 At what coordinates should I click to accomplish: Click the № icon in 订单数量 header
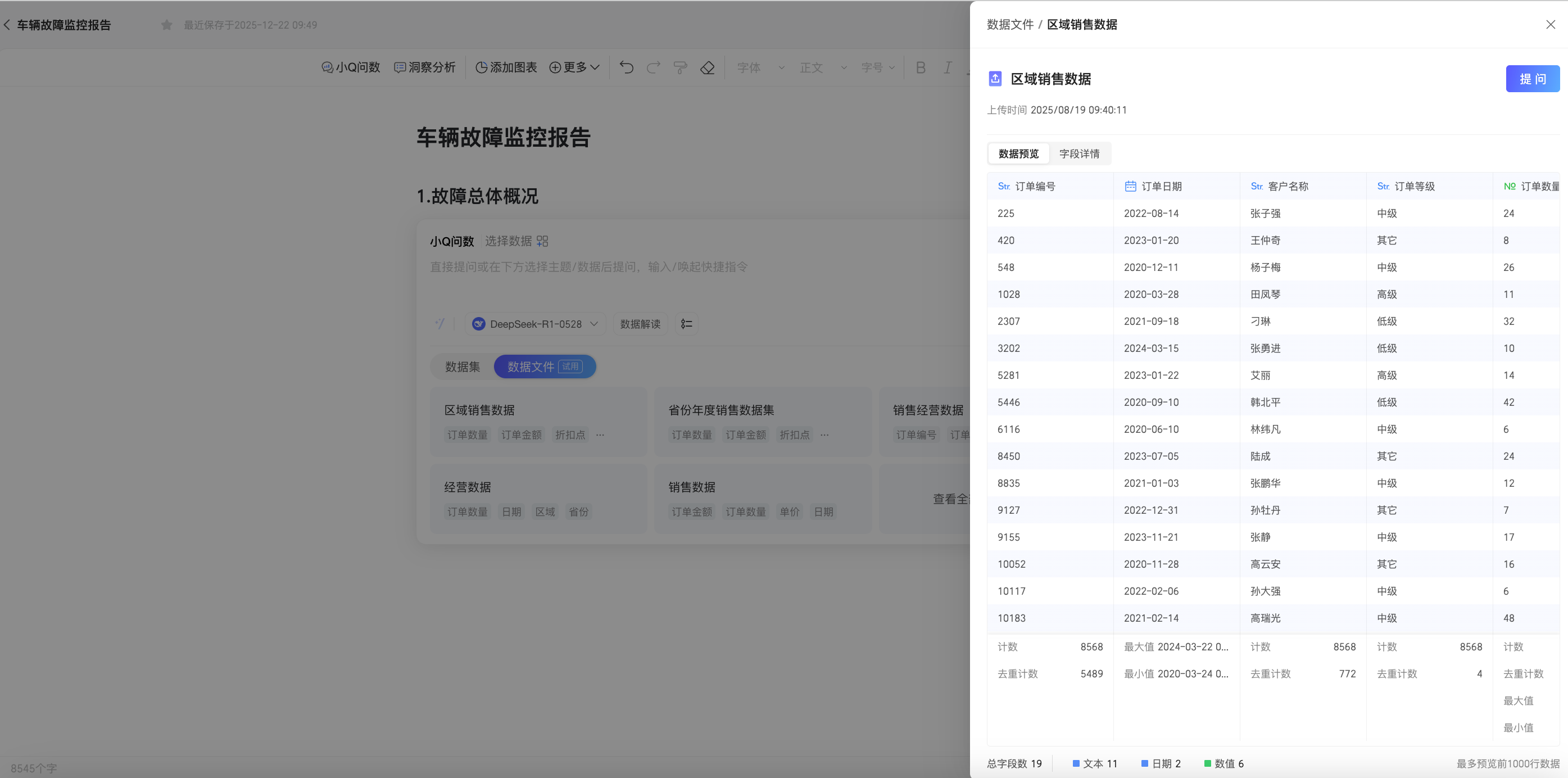pyautogui.click(x=1510, y=186)
